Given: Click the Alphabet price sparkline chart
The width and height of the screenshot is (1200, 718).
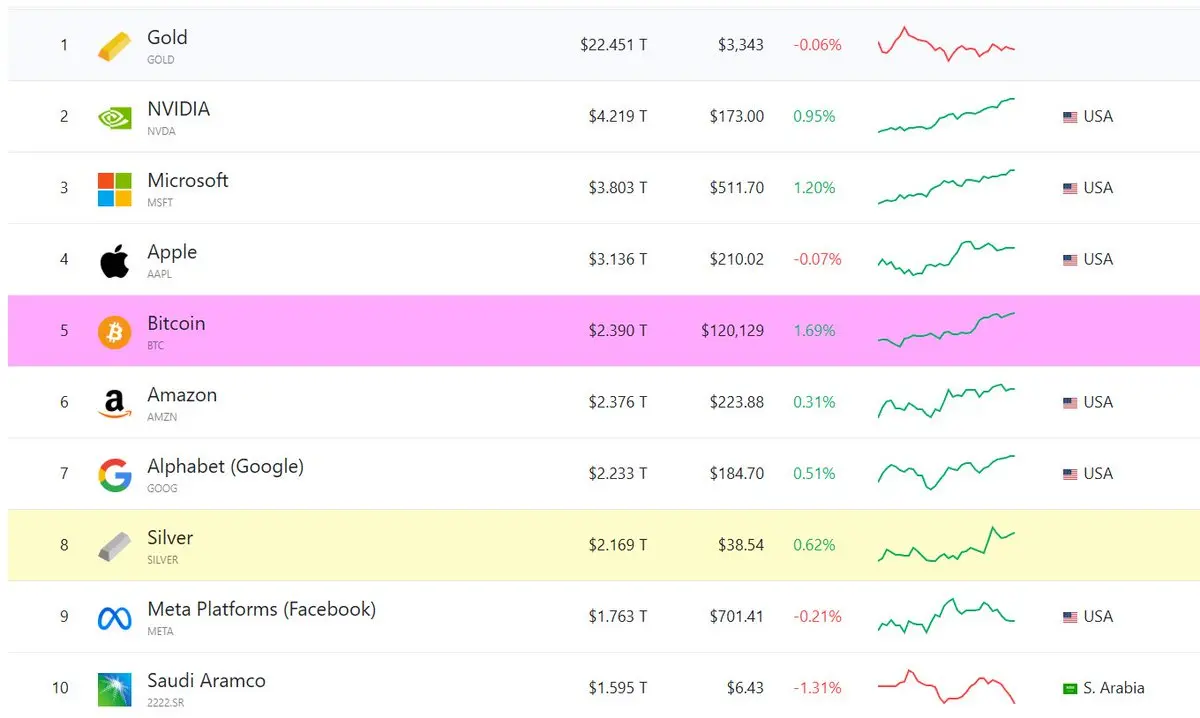Looking at the screenshot, I should [946, 473].
